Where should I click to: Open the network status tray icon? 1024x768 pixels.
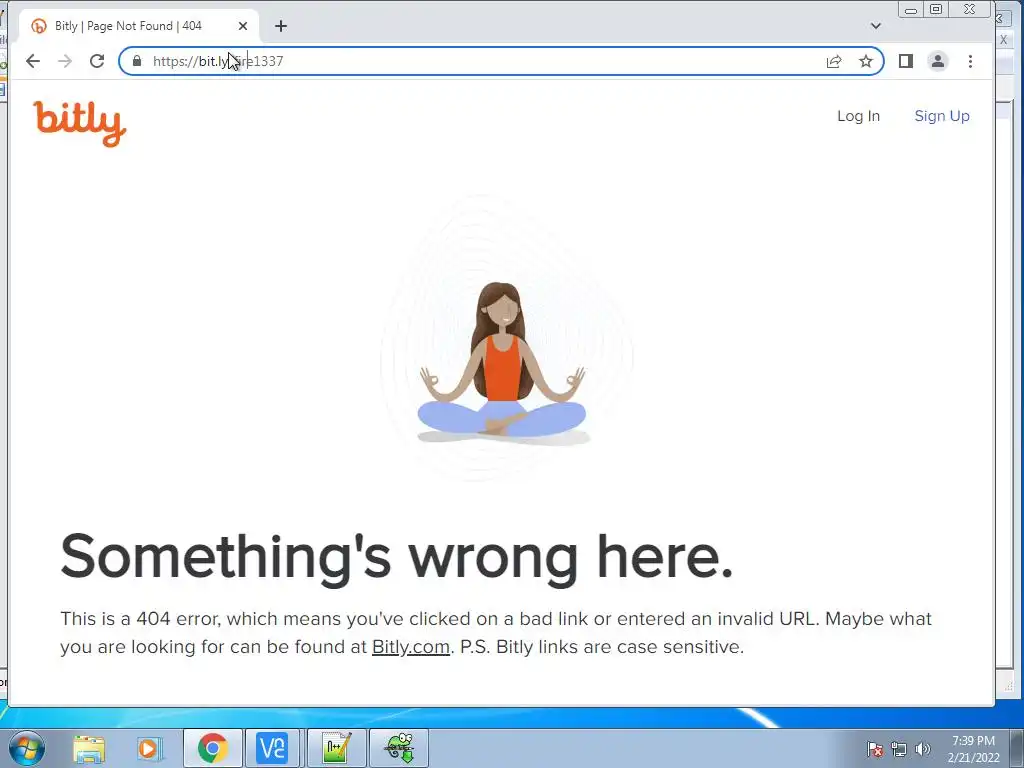pyautogui.click(x=899, y=748)
